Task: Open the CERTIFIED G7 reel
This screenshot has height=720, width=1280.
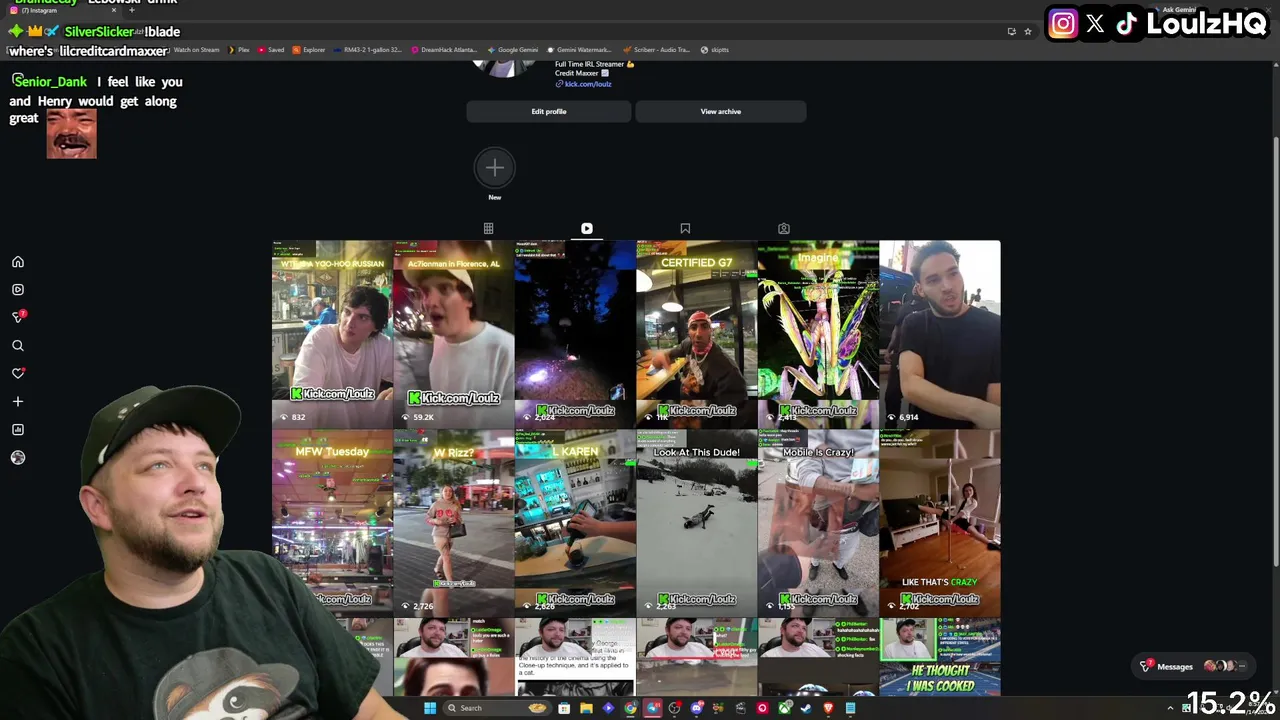Action: [697, 333]
